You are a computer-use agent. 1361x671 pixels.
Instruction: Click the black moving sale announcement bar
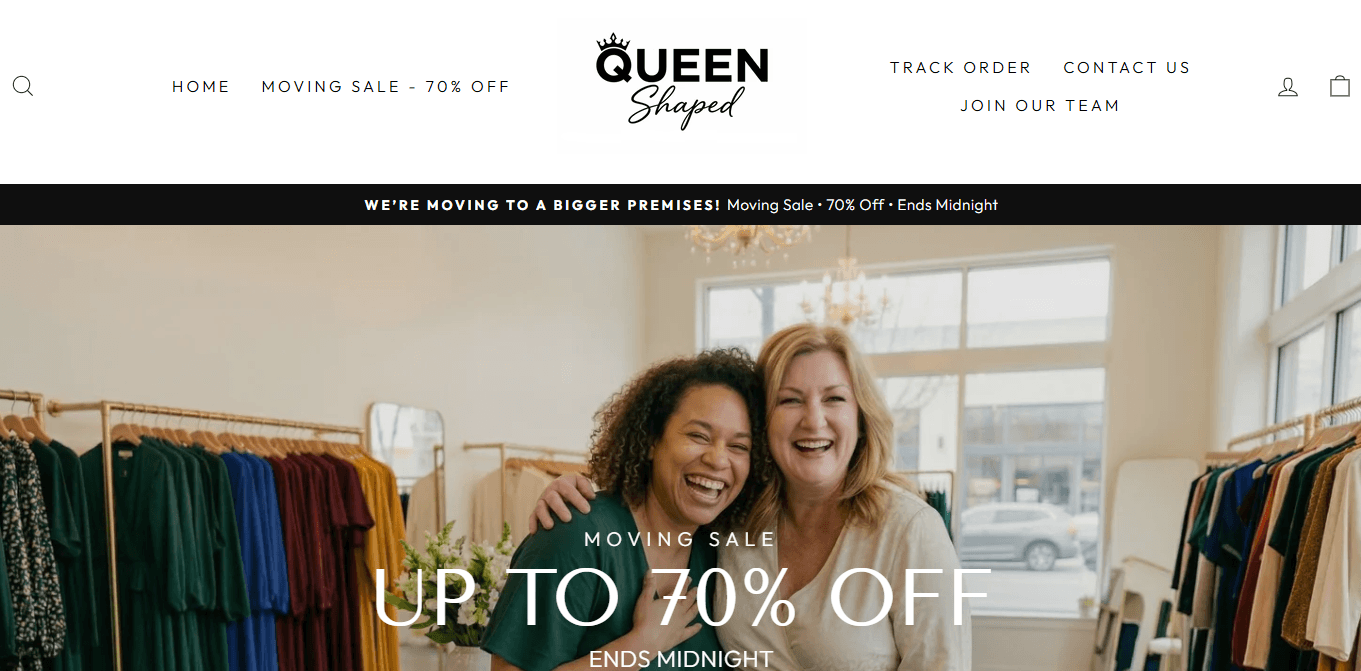(680, 204)
